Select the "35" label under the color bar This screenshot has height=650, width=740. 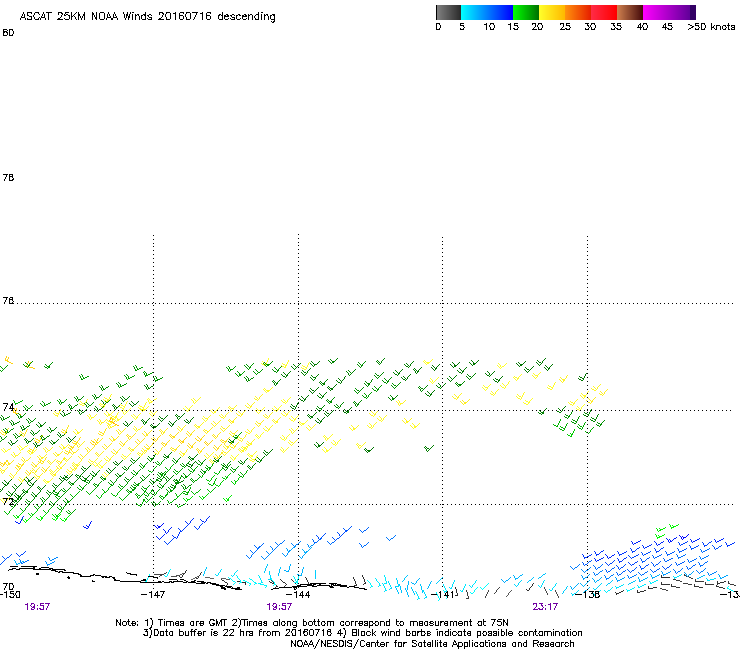pos(616,27)
